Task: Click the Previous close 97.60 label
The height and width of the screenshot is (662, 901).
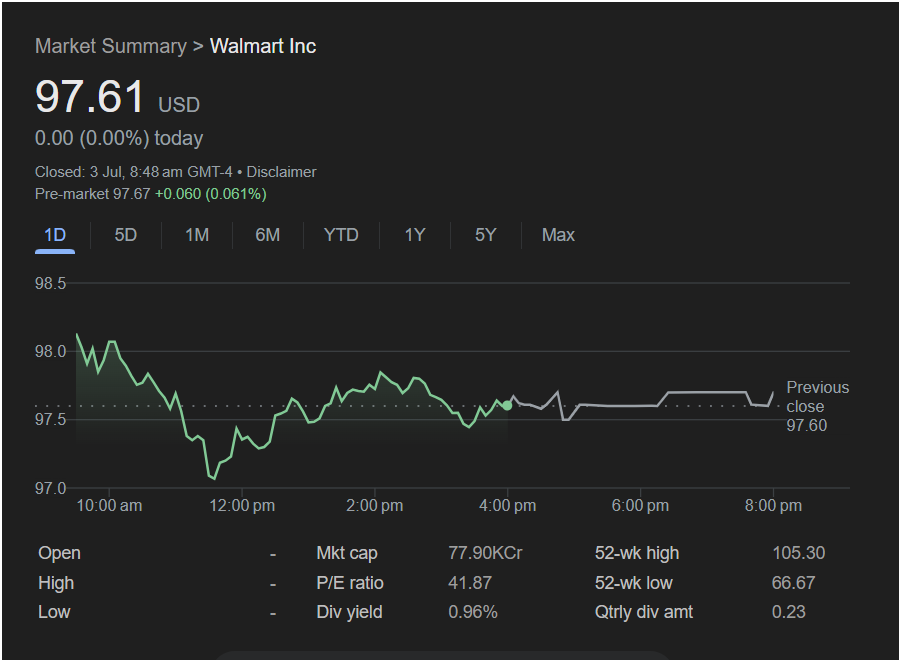Action: (x=817, y=406)
